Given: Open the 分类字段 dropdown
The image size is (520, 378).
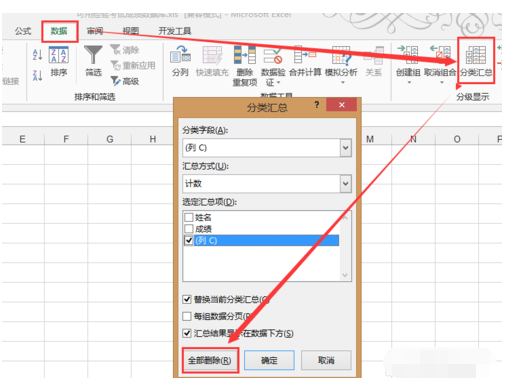Looking at the screenshot, I should pos(346,148).
